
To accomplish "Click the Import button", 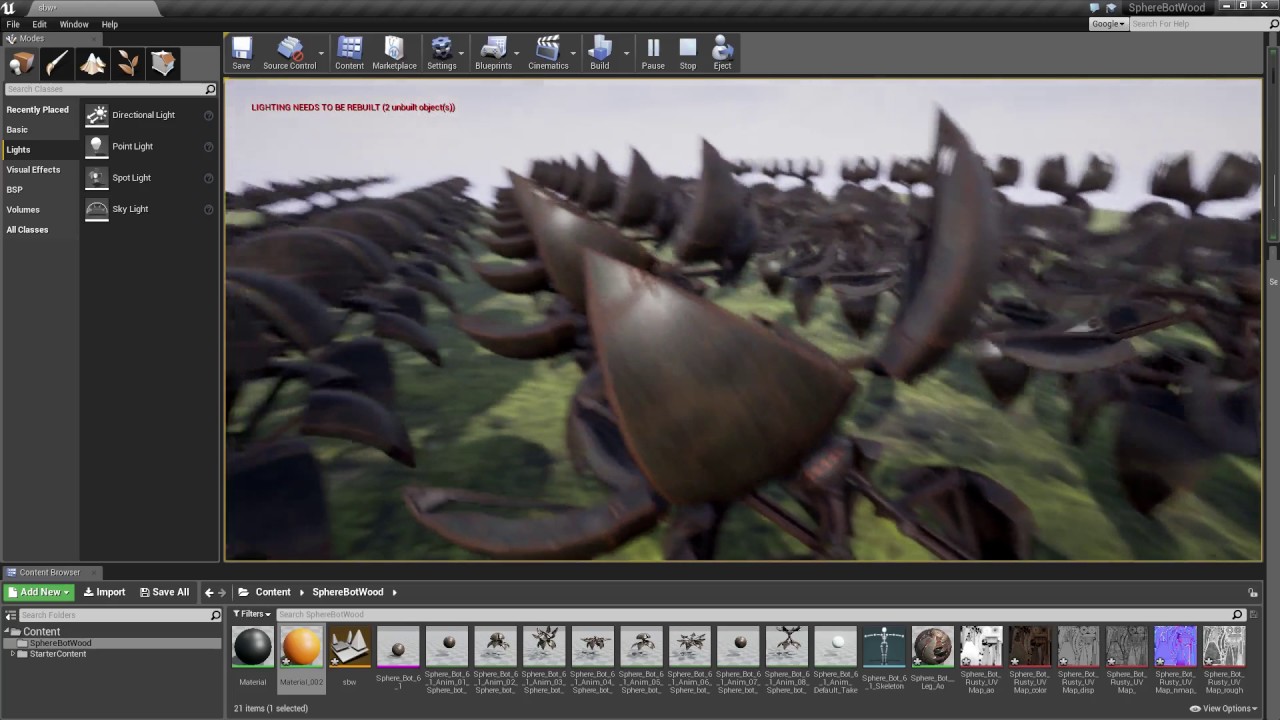I will point(104,592).
